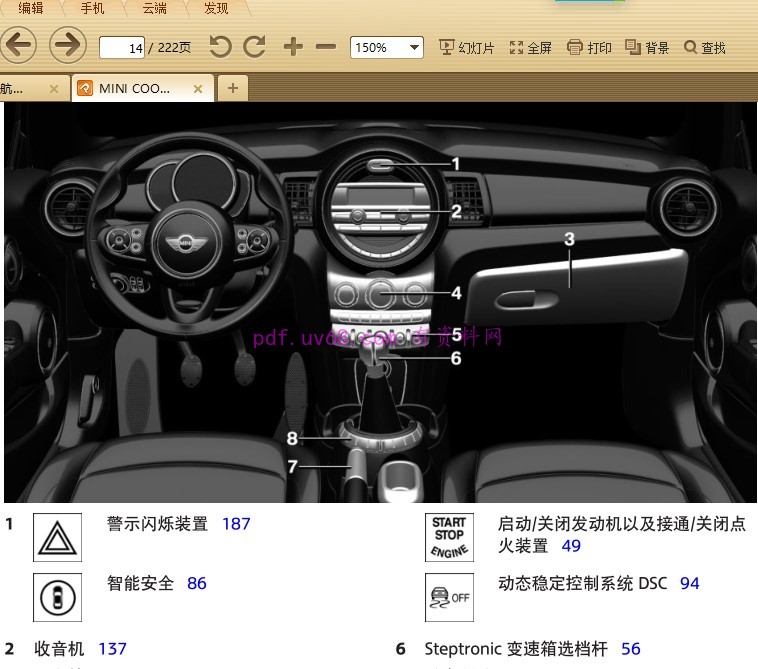Viewport: 758px width, 669px height.
Task: Enter full screen (全屏)
Action: point(530,47)
